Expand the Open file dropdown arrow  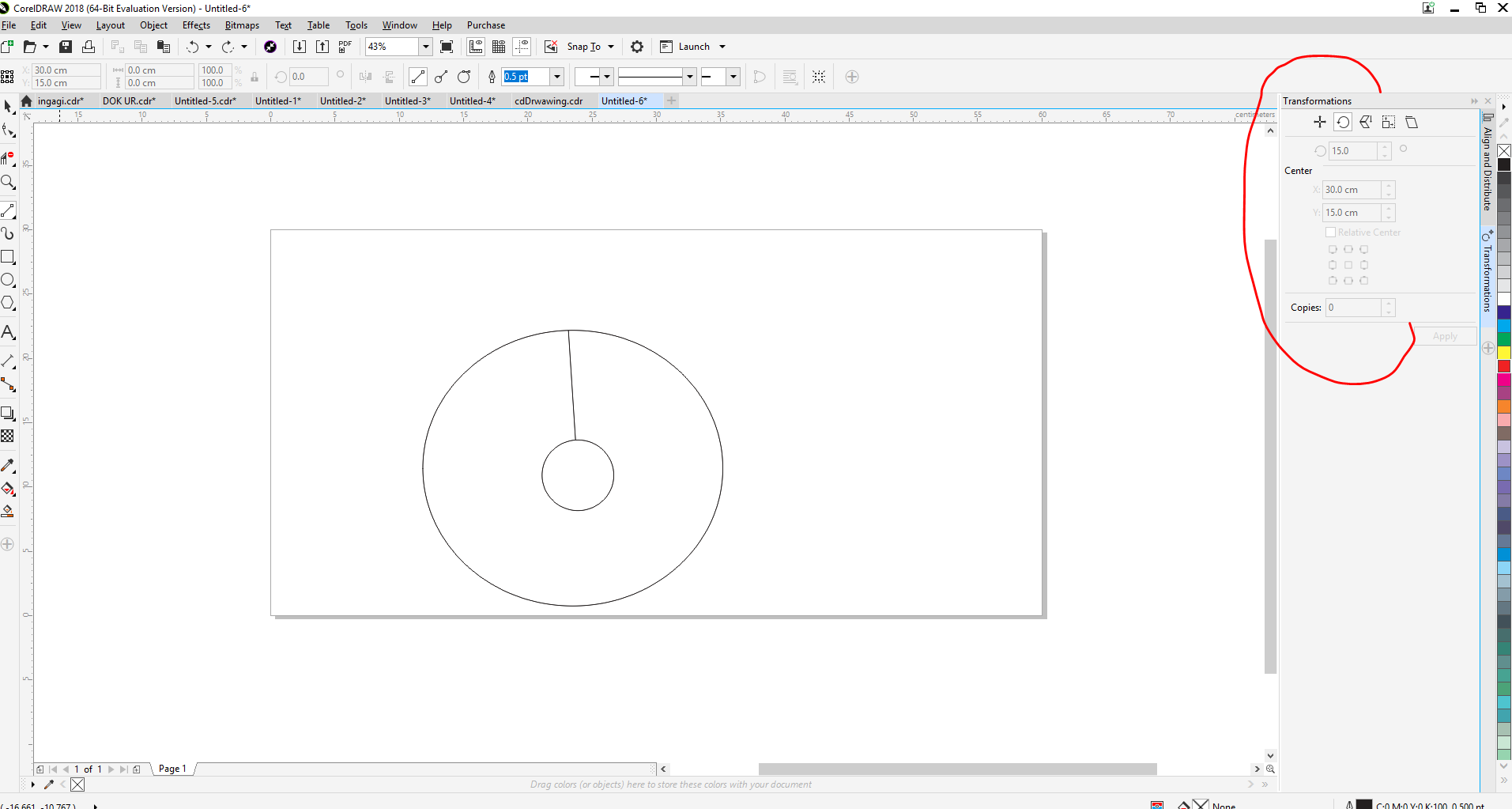46,47
